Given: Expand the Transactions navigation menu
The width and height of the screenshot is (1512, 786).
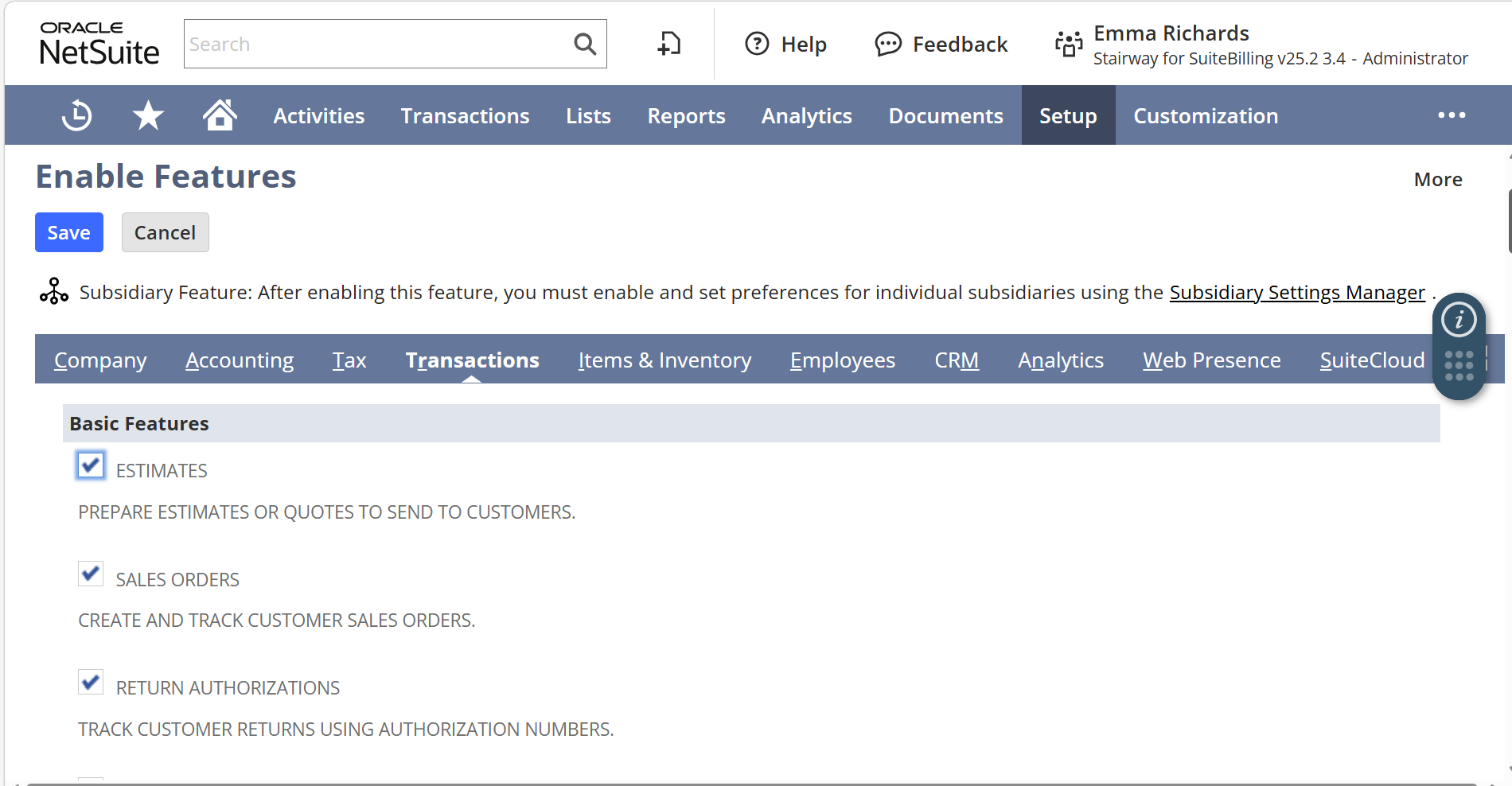Looking at the screenshot, I should click(x=465, y=116).
